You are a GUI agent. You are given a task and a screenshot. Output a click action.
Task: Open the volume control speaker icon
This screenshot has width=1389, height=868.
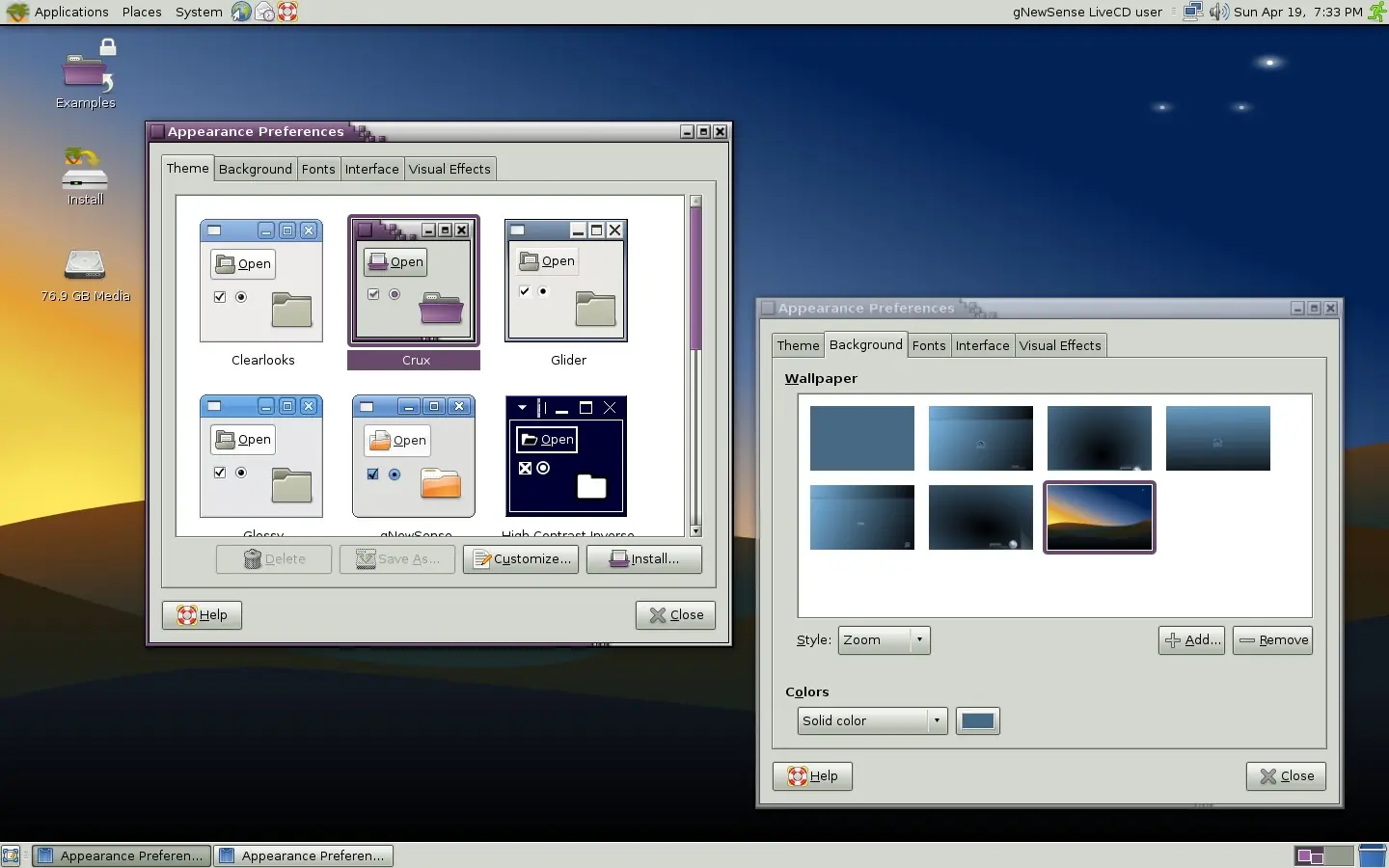click(1219, 12)
